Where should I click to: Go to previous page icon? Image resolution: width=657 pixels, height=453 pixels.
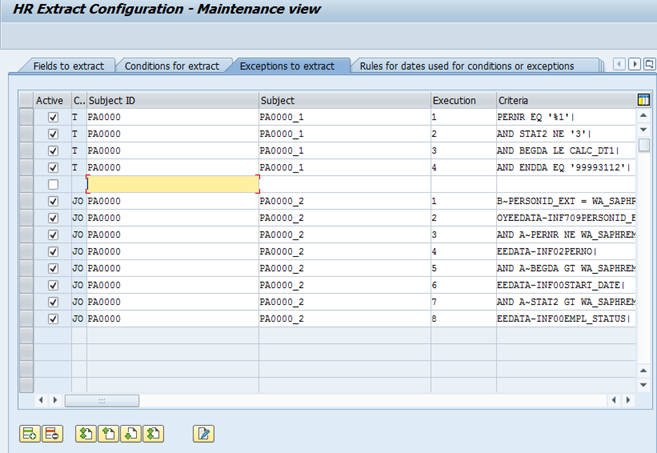coord(109,434)
